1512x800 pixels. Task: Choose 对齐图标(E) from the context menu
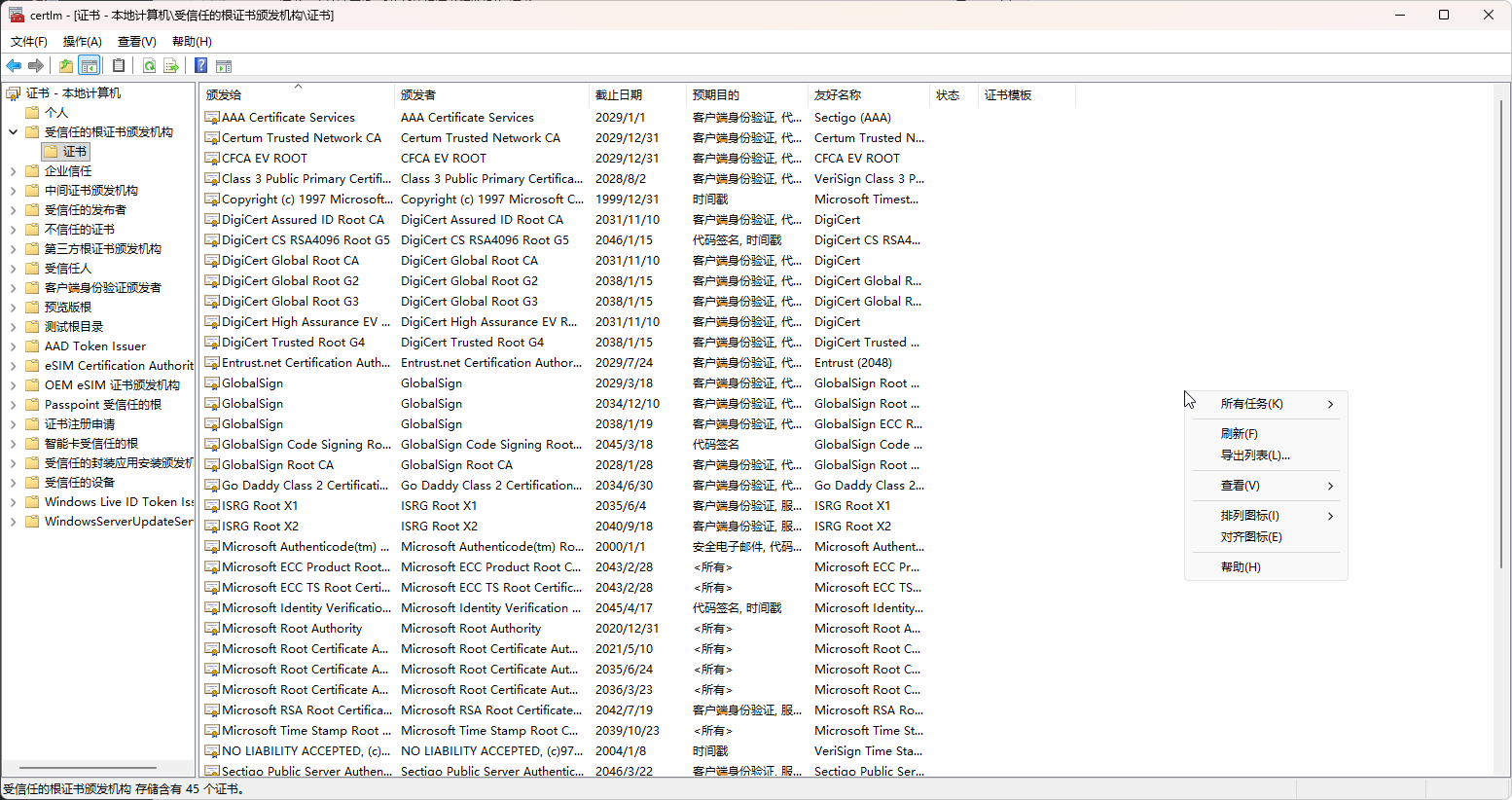tap(1266, 537)
